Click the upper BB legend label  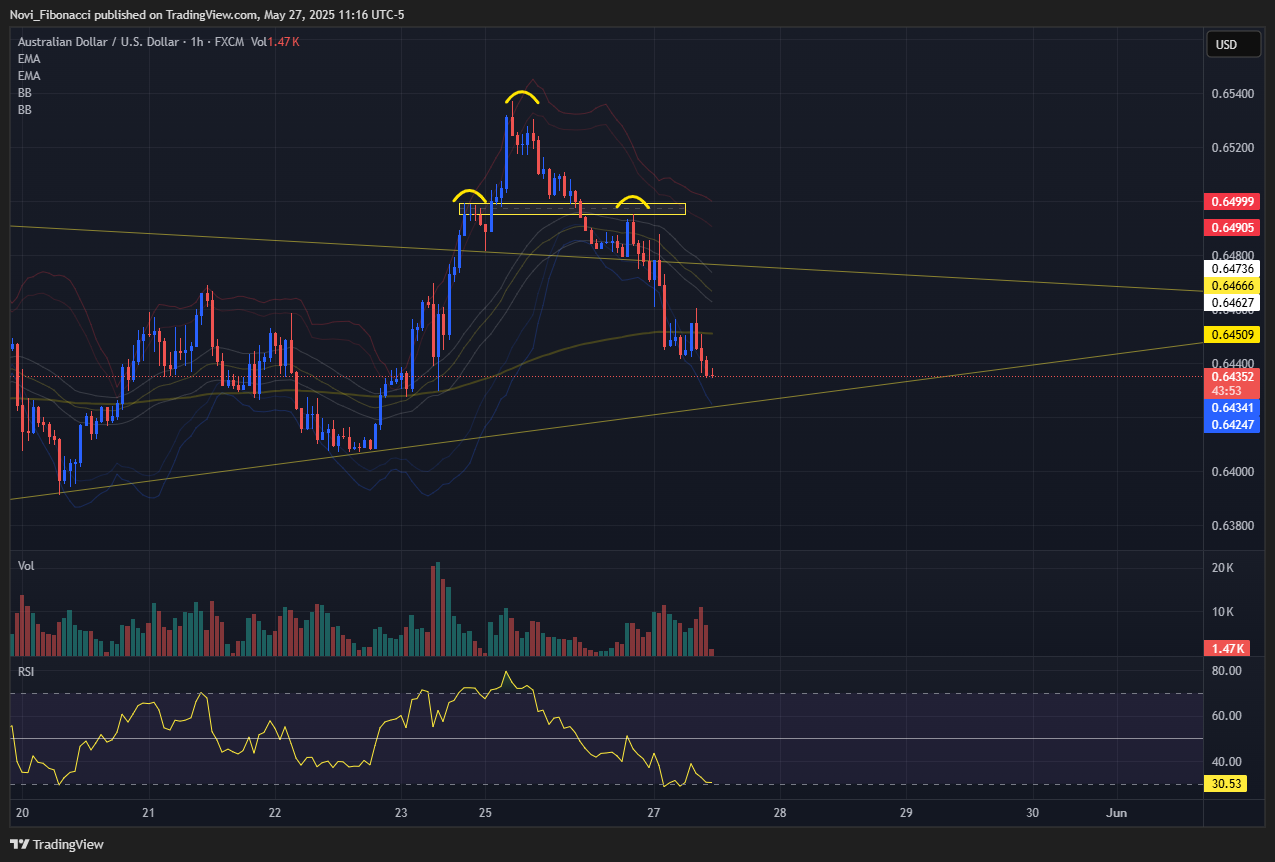(x=25, y=93)
